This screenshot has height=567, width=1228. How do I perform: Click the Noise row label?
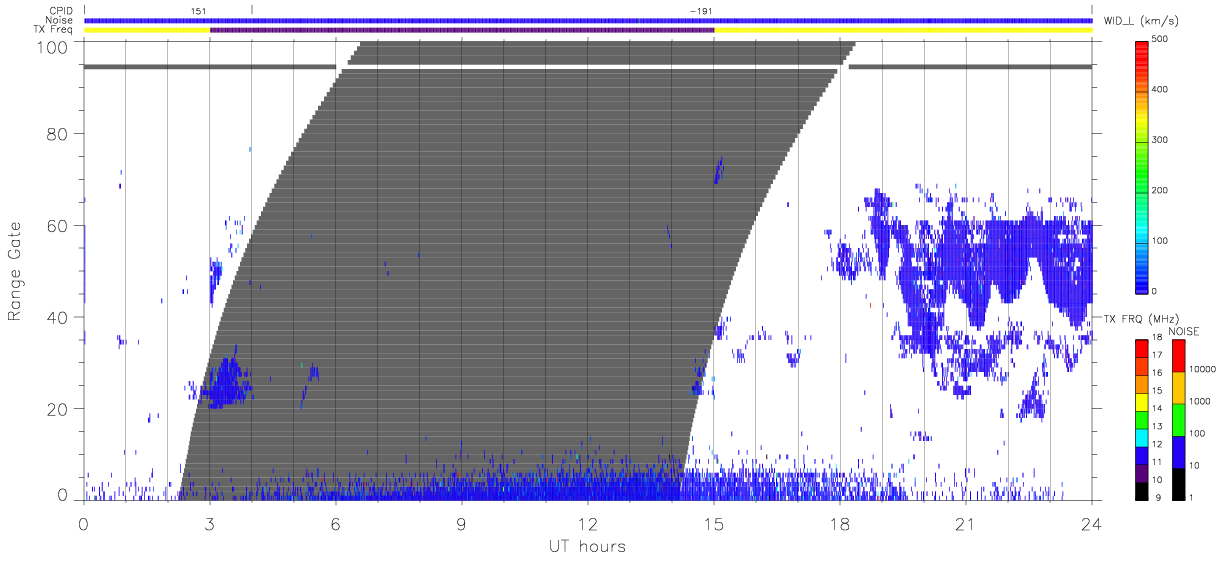(59, 20)
